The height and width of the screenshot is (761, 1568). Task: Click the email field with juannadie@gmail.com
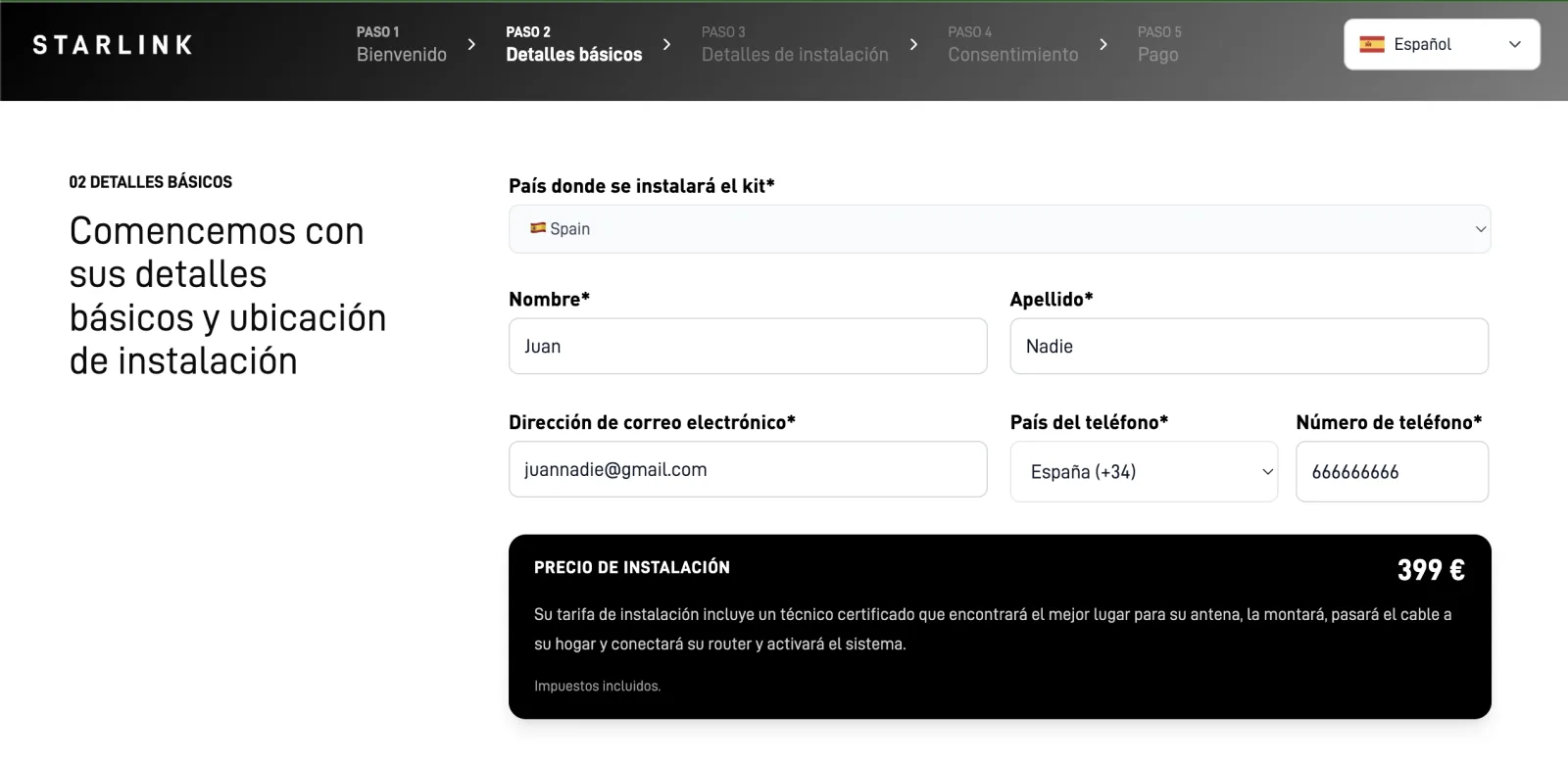748,469
